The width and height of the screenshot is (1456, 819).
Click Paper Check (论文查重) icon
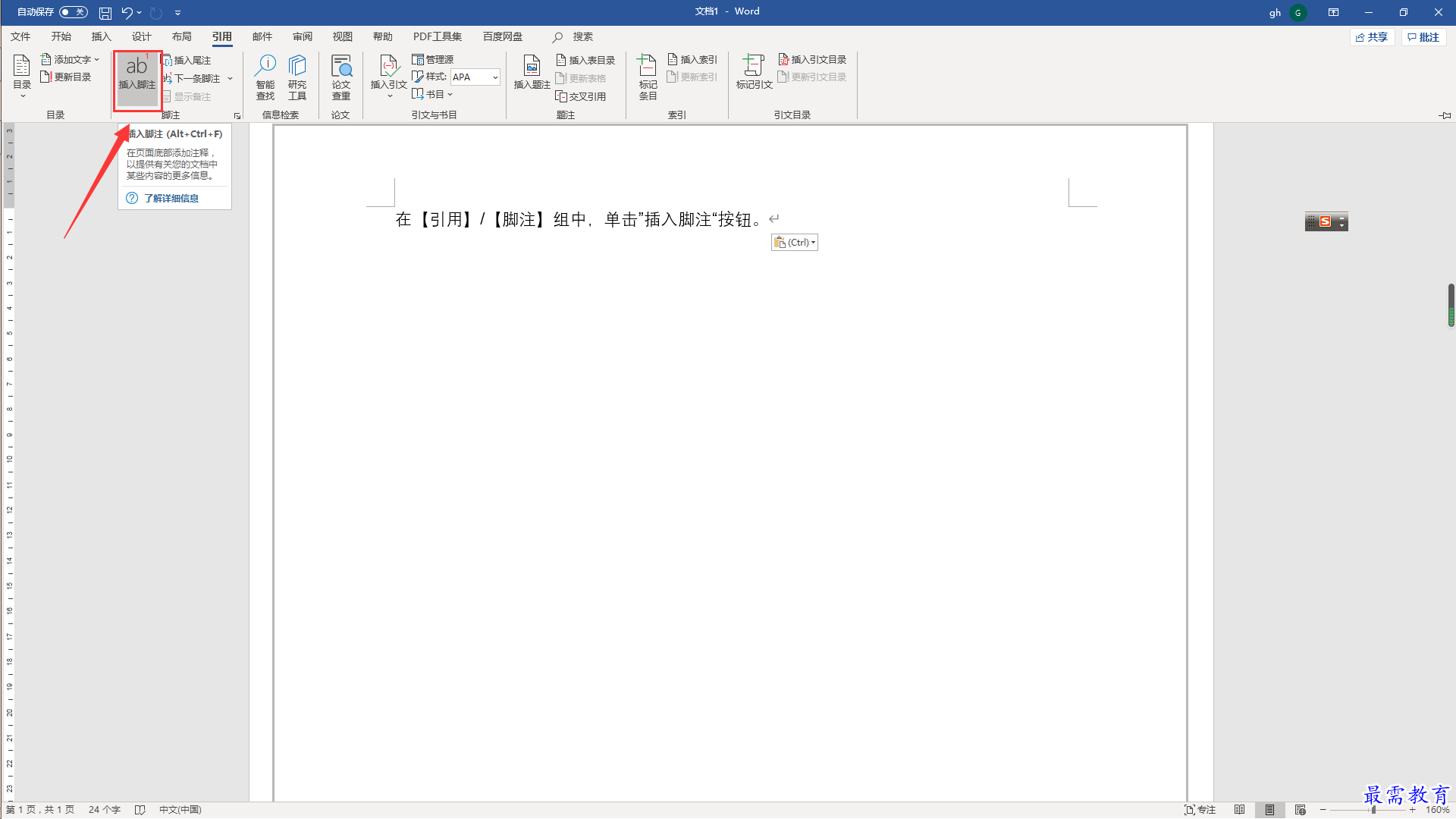(341, 77)
